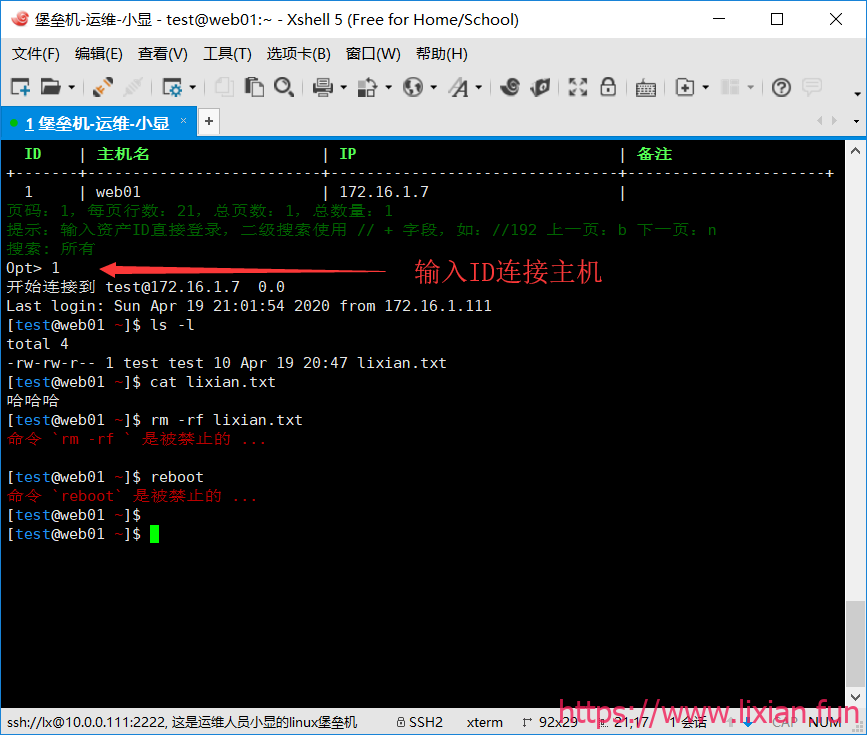Expand the Font dropdown arrow

[x=479, y=87]
